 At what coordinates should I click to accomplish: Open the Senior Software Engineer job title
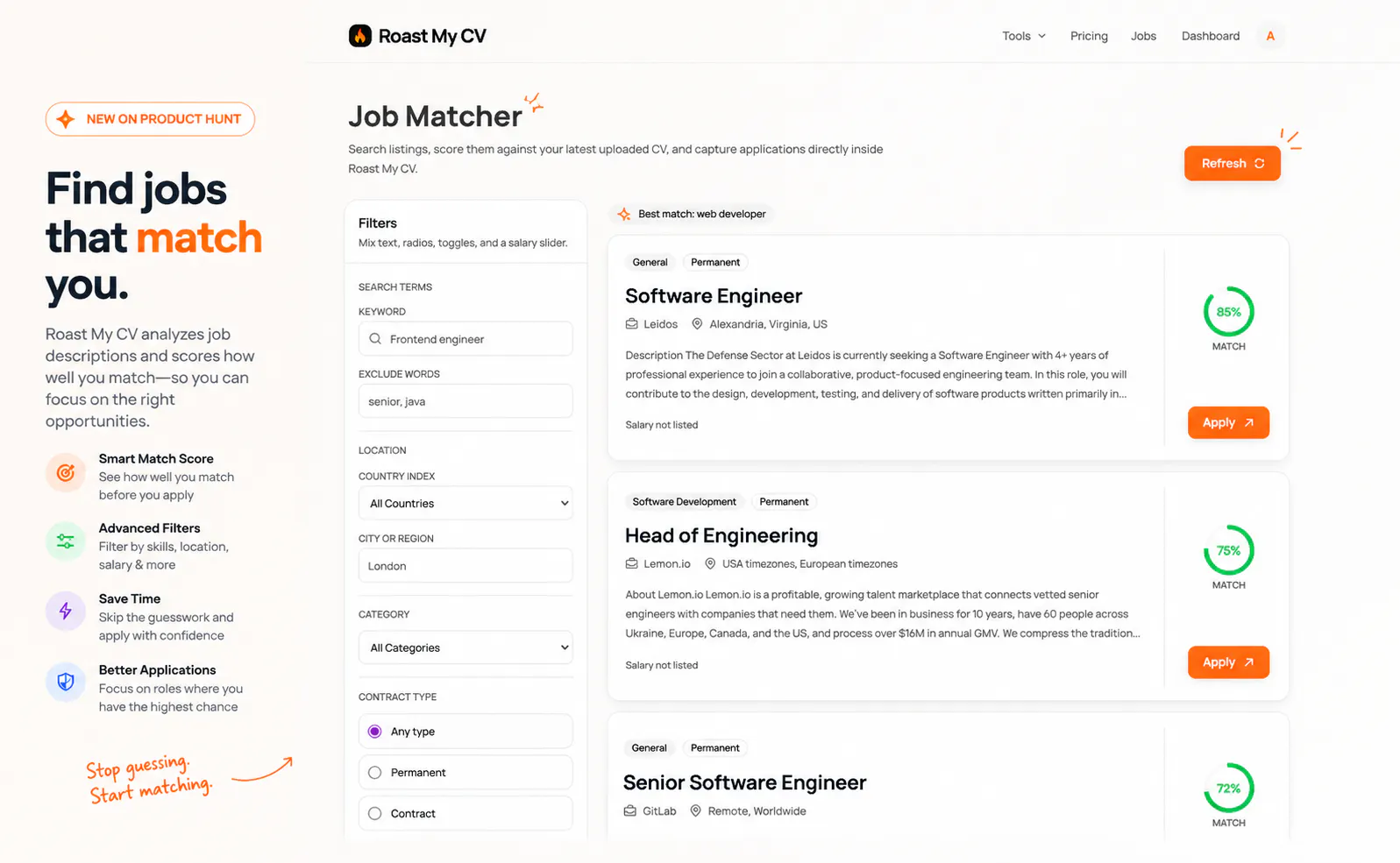[x=744, y=782]
